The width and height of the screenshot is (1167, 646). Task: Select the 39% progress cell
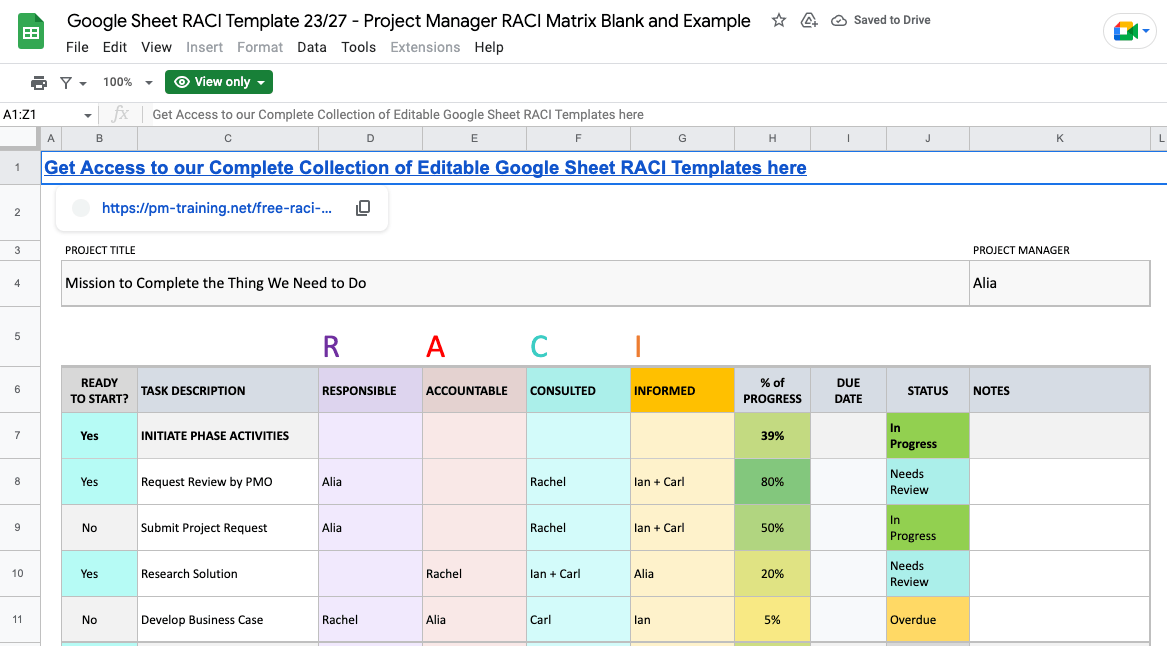point(772,435)
